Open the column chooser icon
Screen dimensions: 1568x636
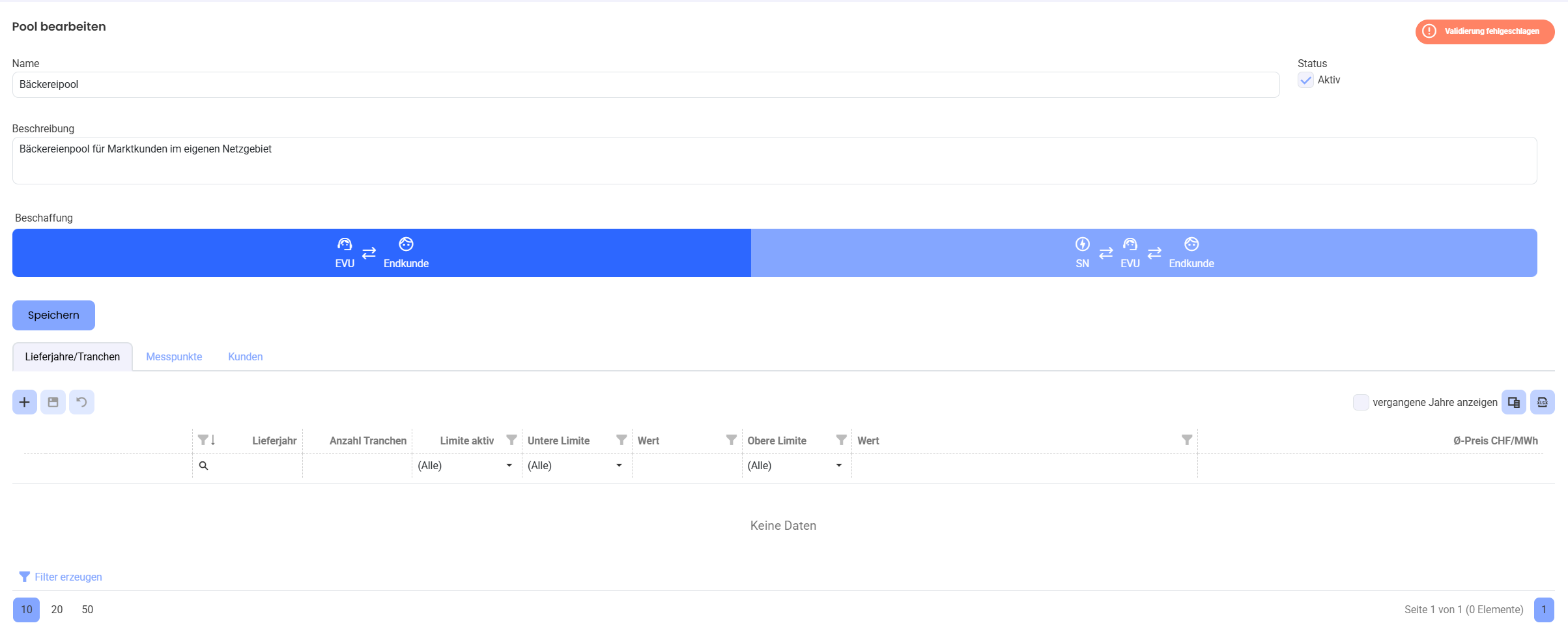[1514, 402]
